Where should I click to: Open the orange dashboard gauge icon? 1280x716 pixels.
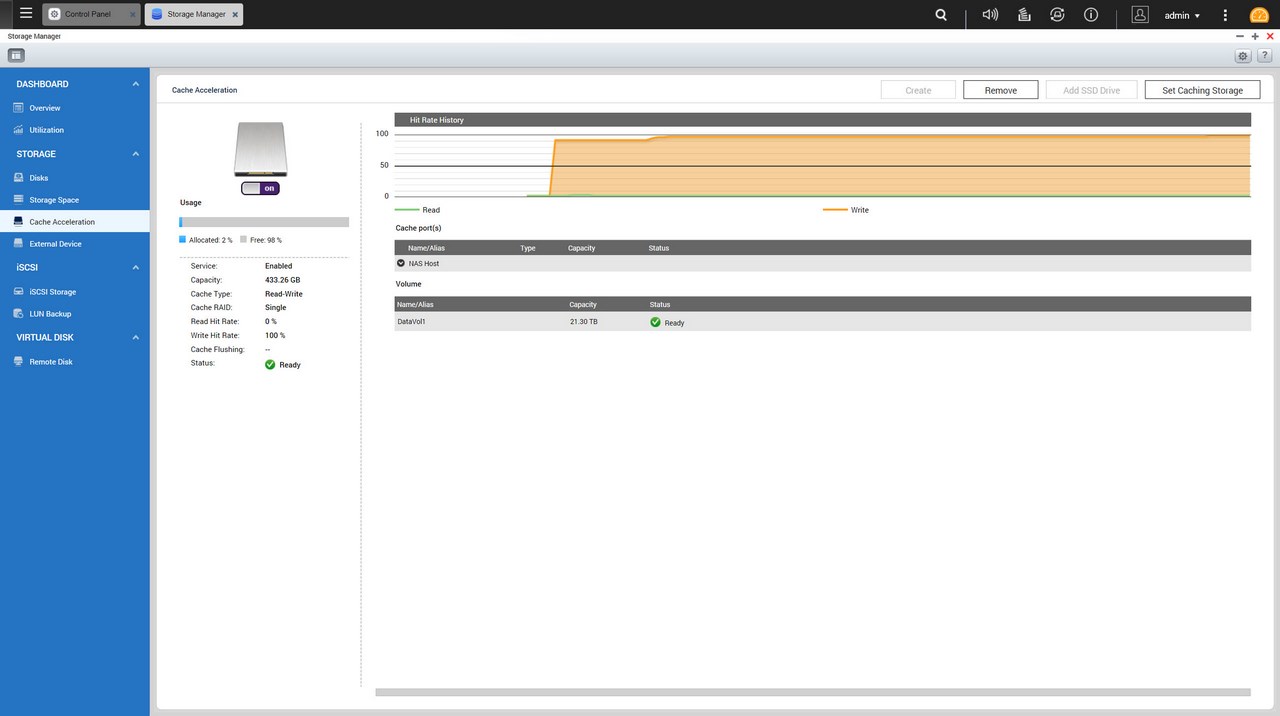pos(1259,15)
